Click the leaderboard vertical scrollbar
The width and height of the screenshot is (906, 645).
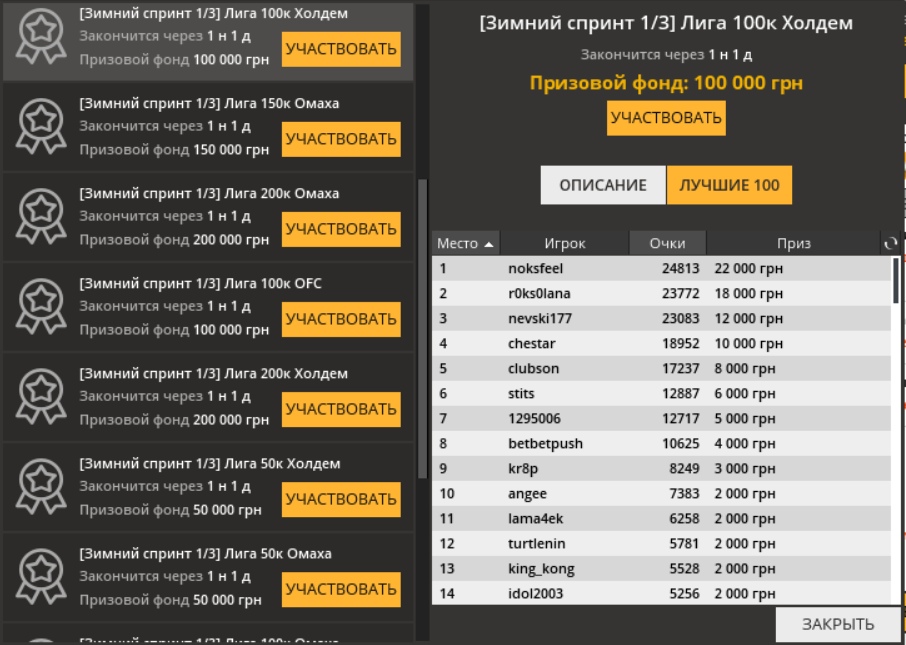pyautogui.click(x=896, y=281)
